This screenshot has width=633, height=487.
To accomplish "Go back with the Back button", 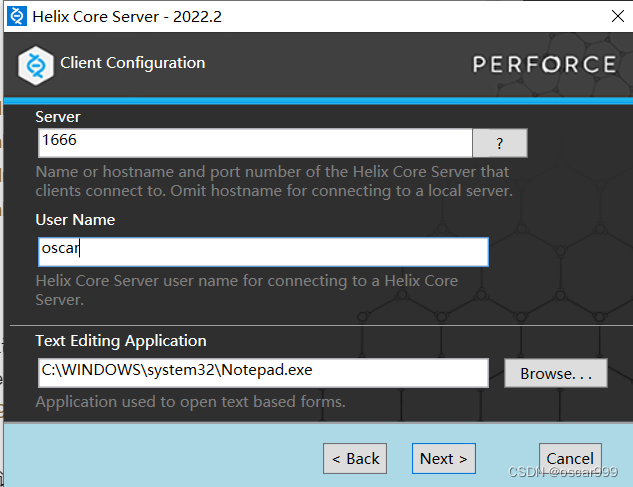I will pos(355,458).
